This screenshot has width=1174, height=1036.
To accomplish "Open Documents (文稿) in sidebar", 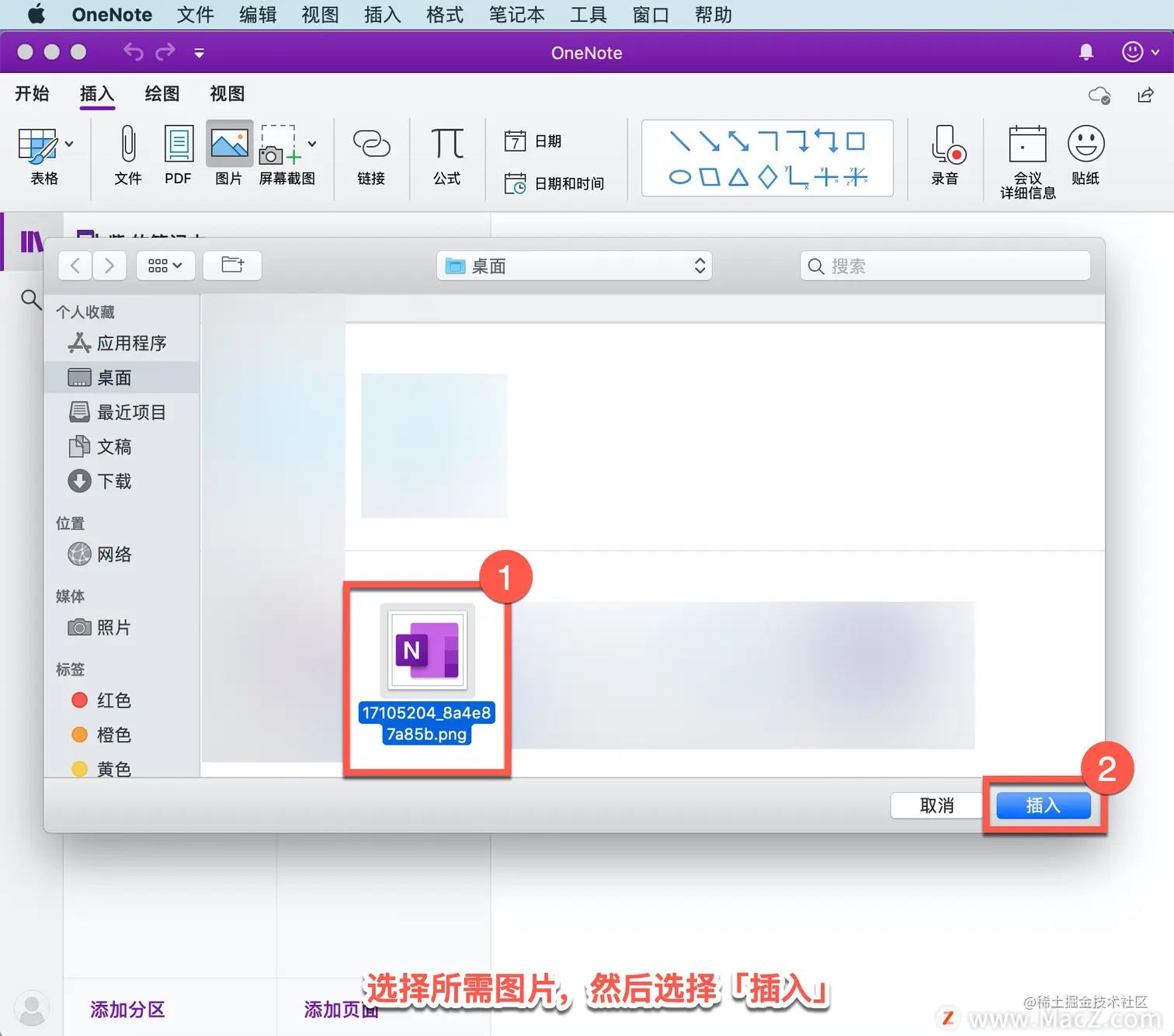I will coord(122,447).
